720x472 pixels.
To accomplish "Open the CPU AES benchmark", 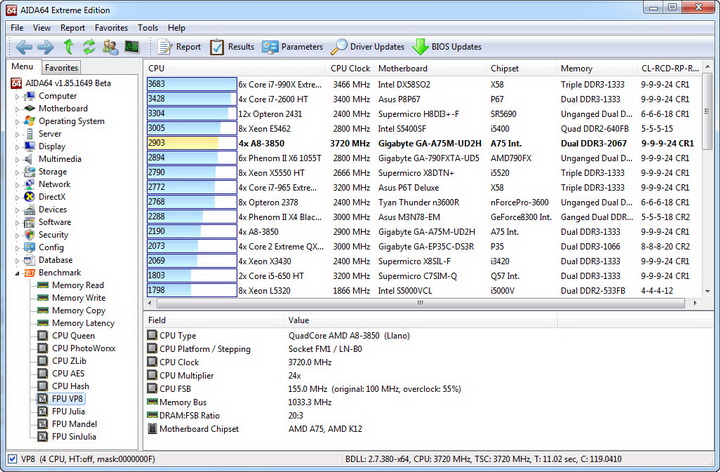I will [68, 373].
